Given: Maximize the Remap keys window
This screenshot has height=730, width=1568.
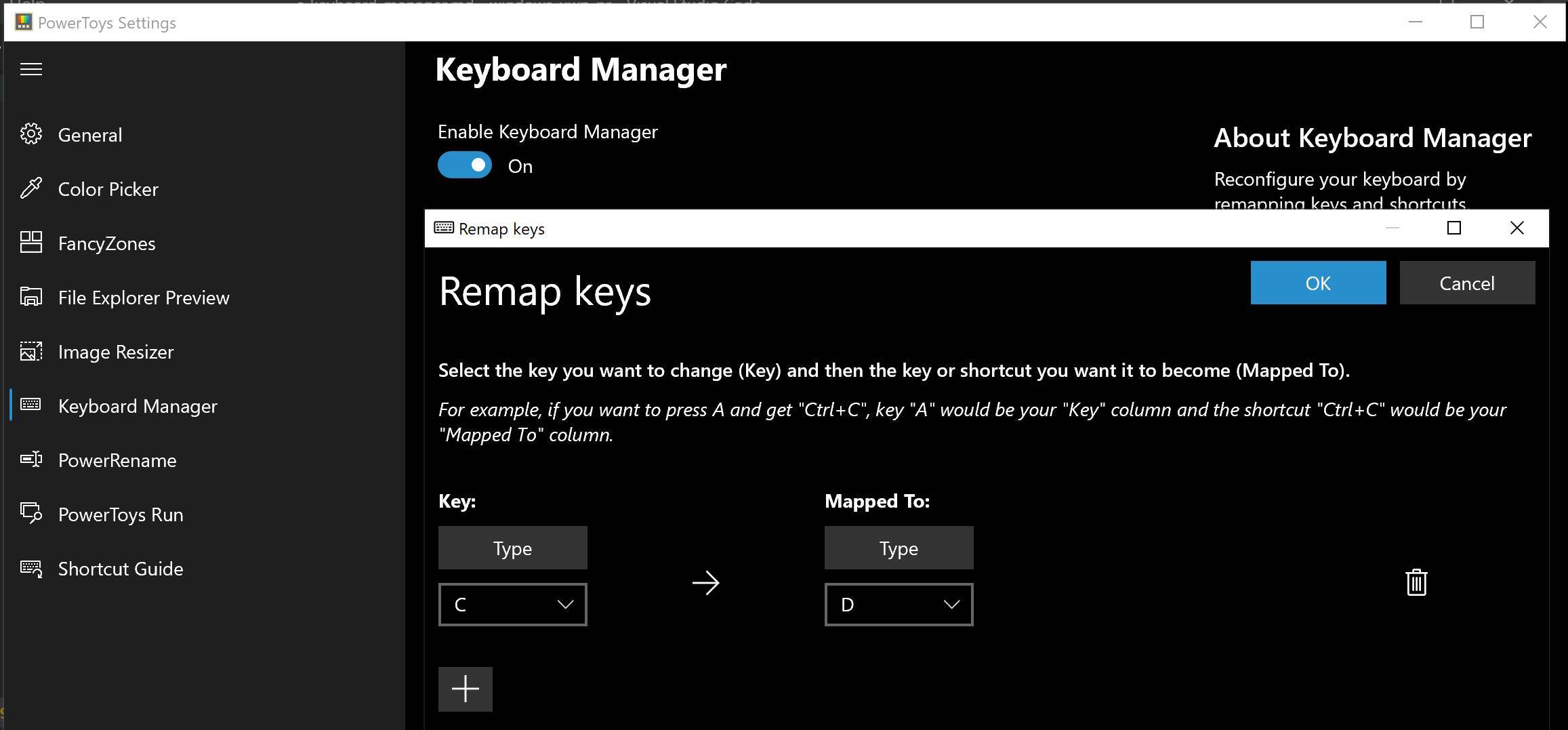Looking at the screenshot, I should (x=1453, y=228).
